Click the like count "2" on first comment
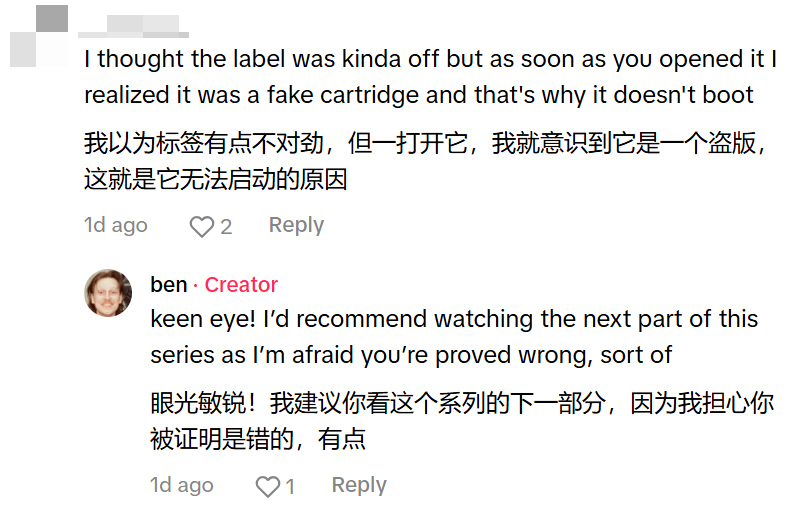Viewport: 796px width, 508px height. click(x=226, y=227)
